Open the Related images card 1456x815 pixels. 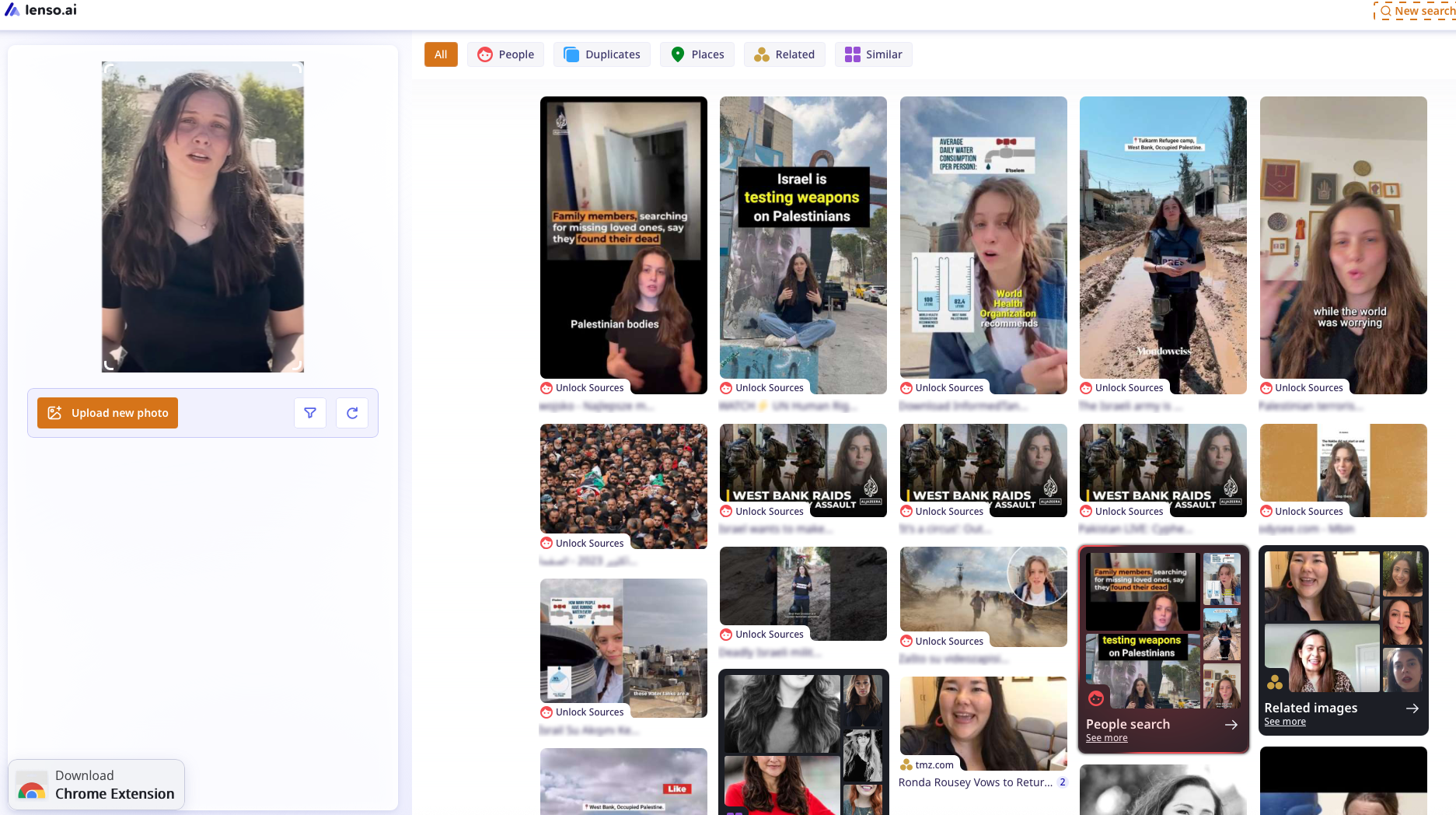tap(1343, 640)
